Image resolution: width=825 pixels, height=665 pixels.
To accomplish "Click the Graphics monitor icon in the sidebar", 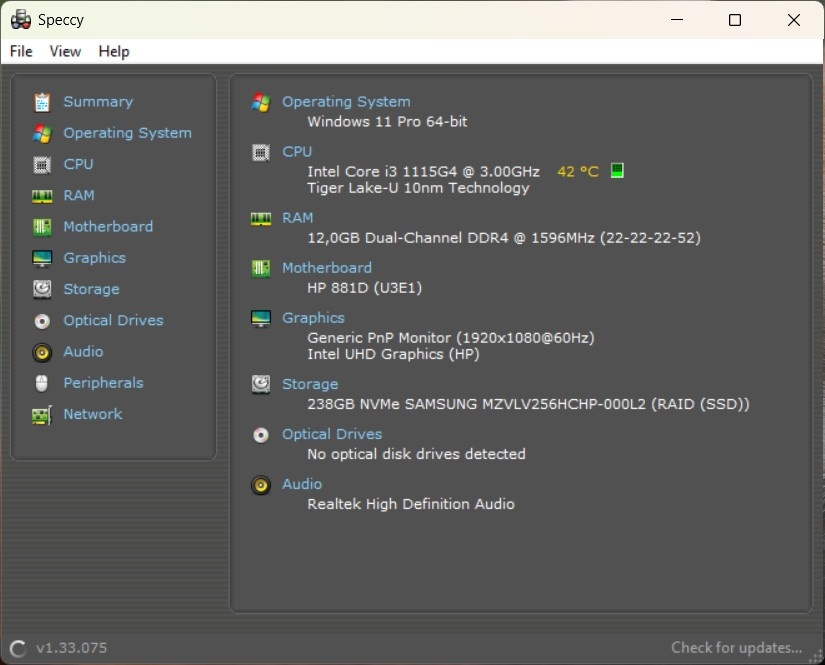I will 41,257.
